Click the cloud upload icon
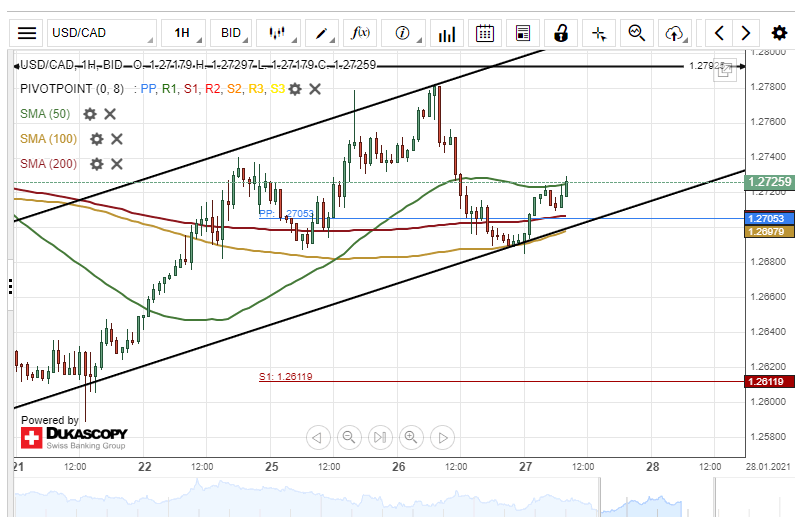Image resolution: width=798 pixels, height=527 pixels. pyautogui.click(x=674, y=33)
